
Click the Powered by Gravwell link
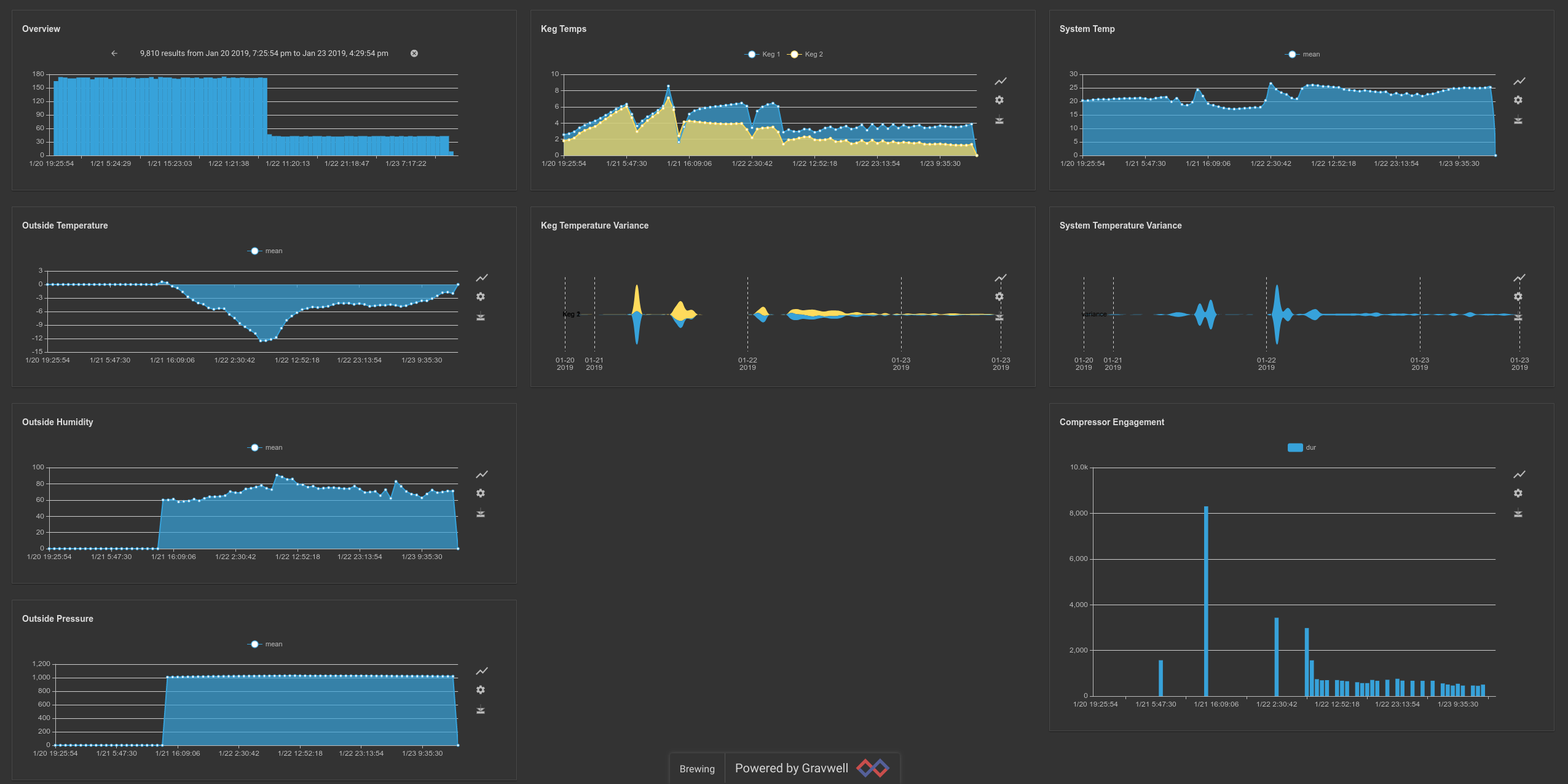812,768
